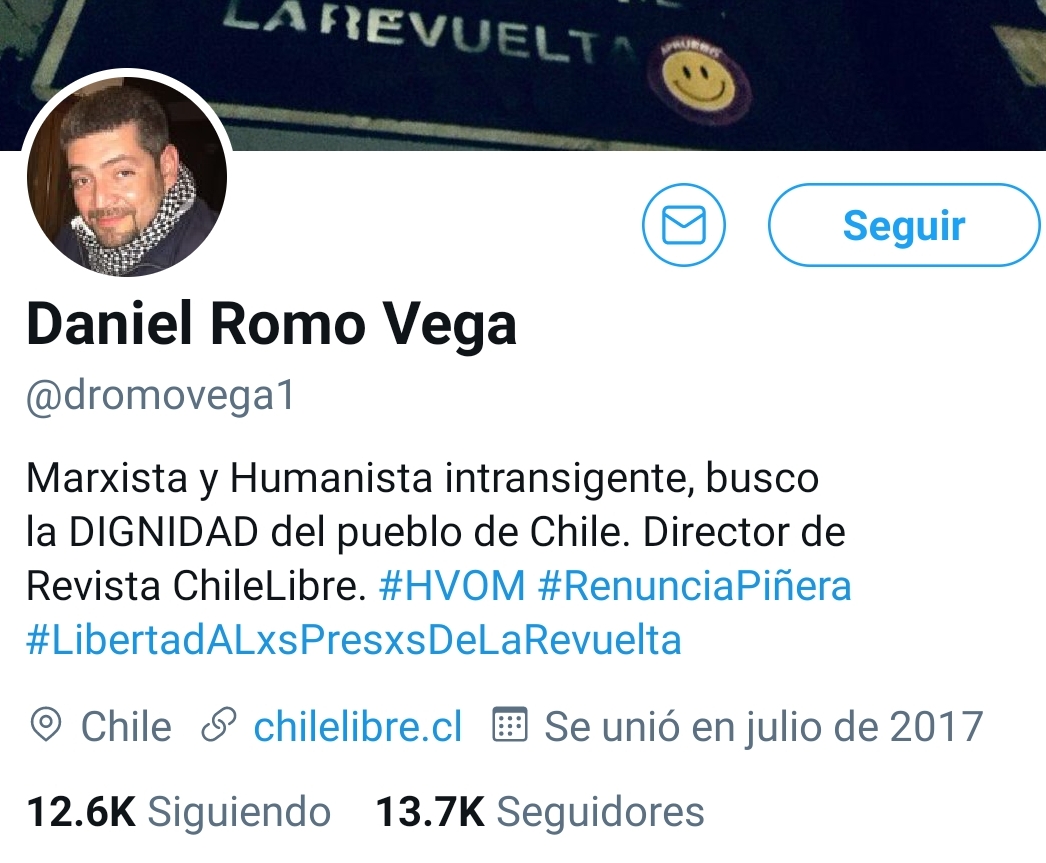Click the calendar joined-date icon

tap(510, 725)
